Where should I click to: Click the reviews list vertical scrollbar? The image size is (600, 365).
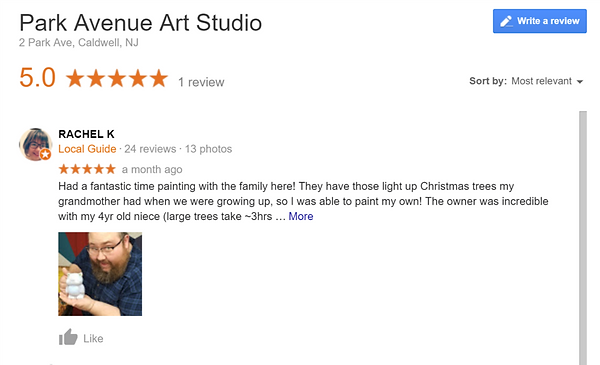click(583, 238)
